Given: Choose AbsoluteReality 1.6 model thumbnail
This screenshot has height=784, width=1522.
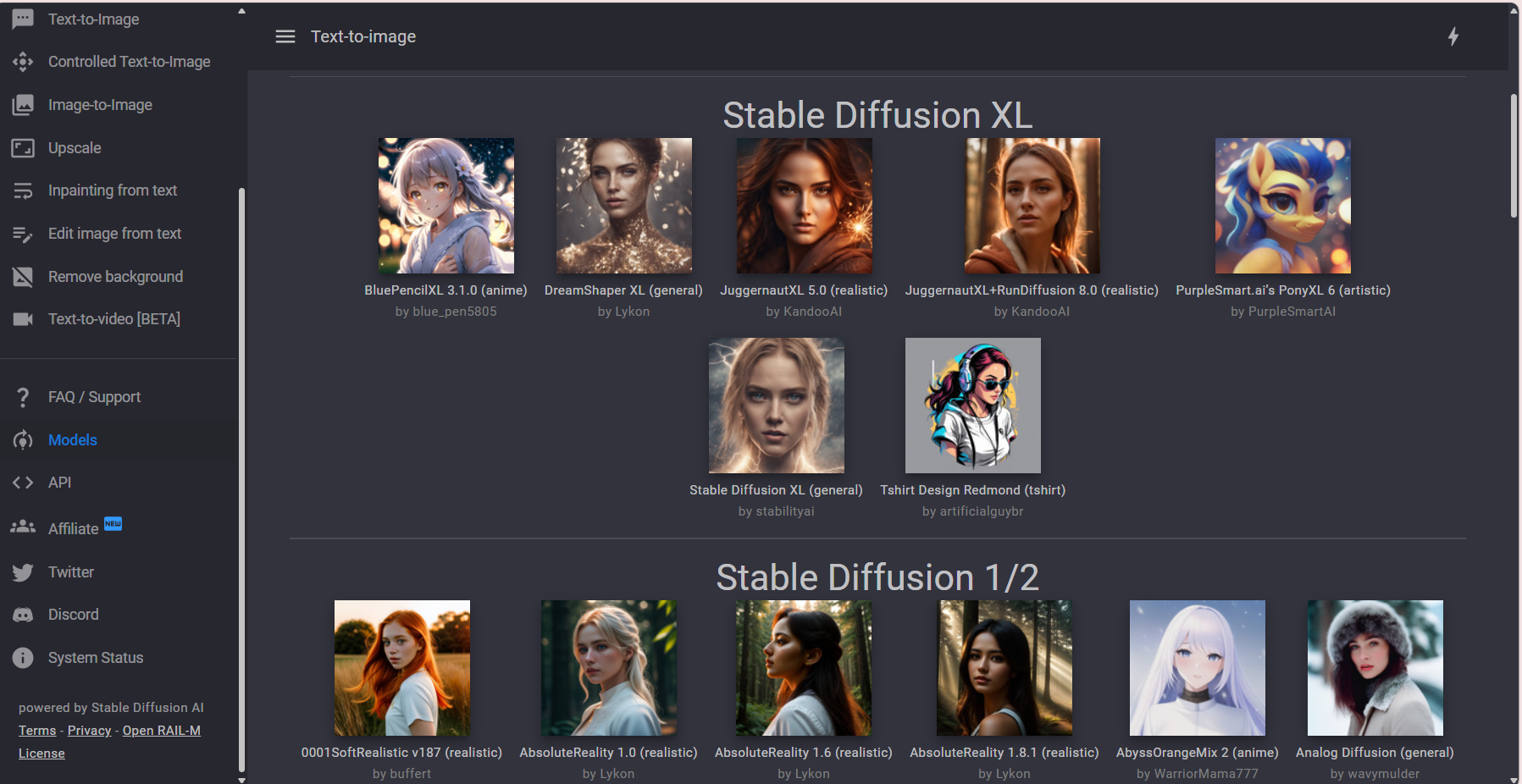Looking at the screenshot, I should coord(804,668).
